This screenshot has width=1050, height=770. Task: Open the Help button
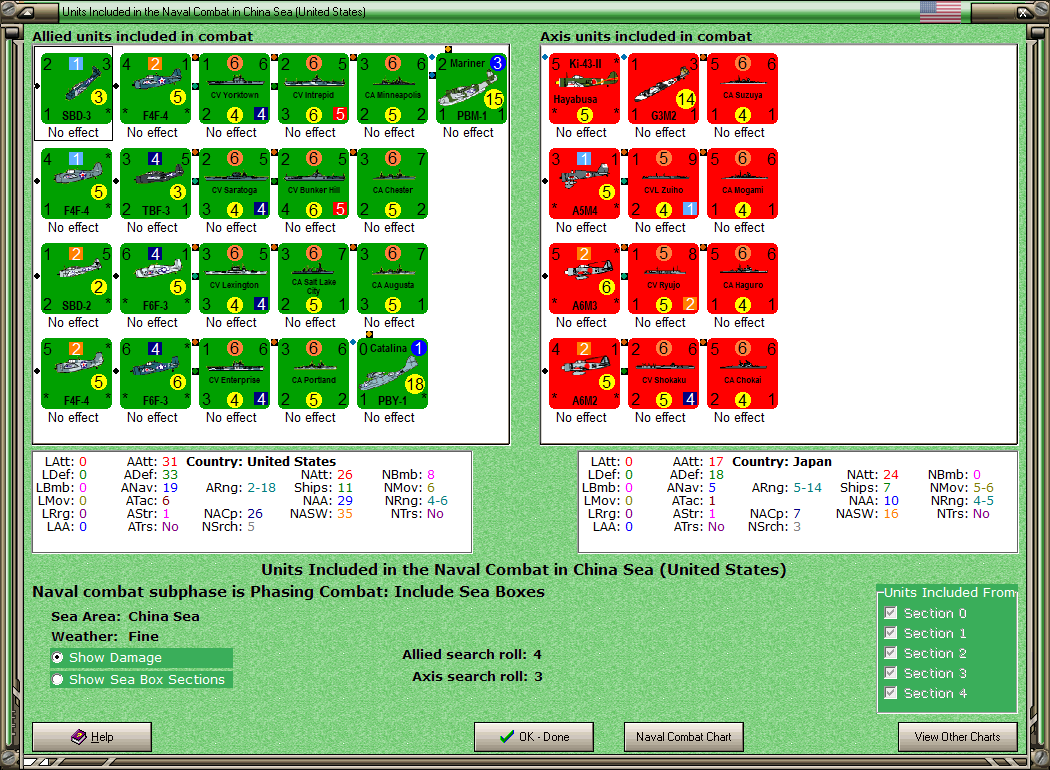click(92, 737)
